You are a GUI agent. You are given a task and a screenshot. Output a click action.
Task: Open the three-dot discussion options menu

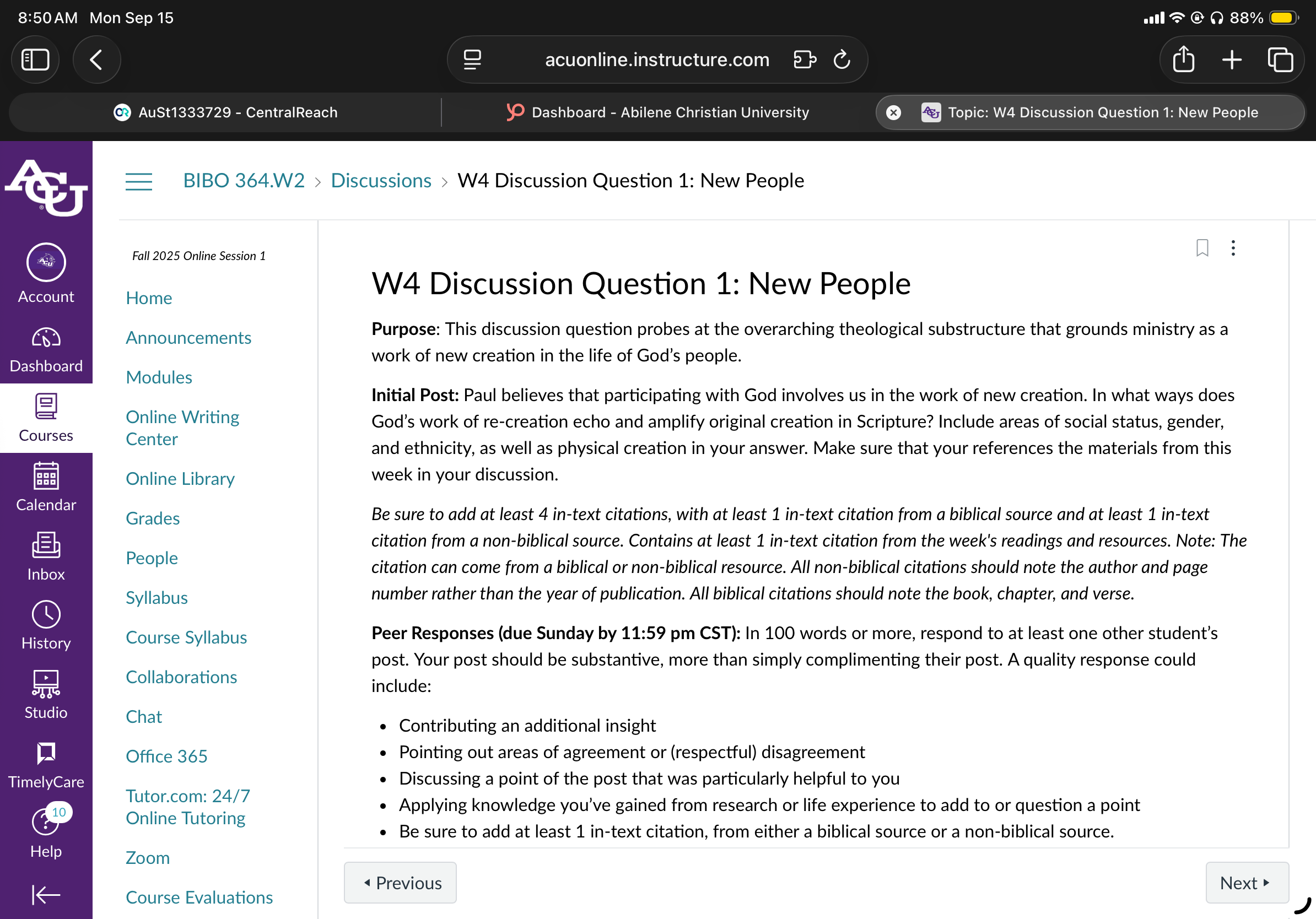click(x=1233, y=248)
